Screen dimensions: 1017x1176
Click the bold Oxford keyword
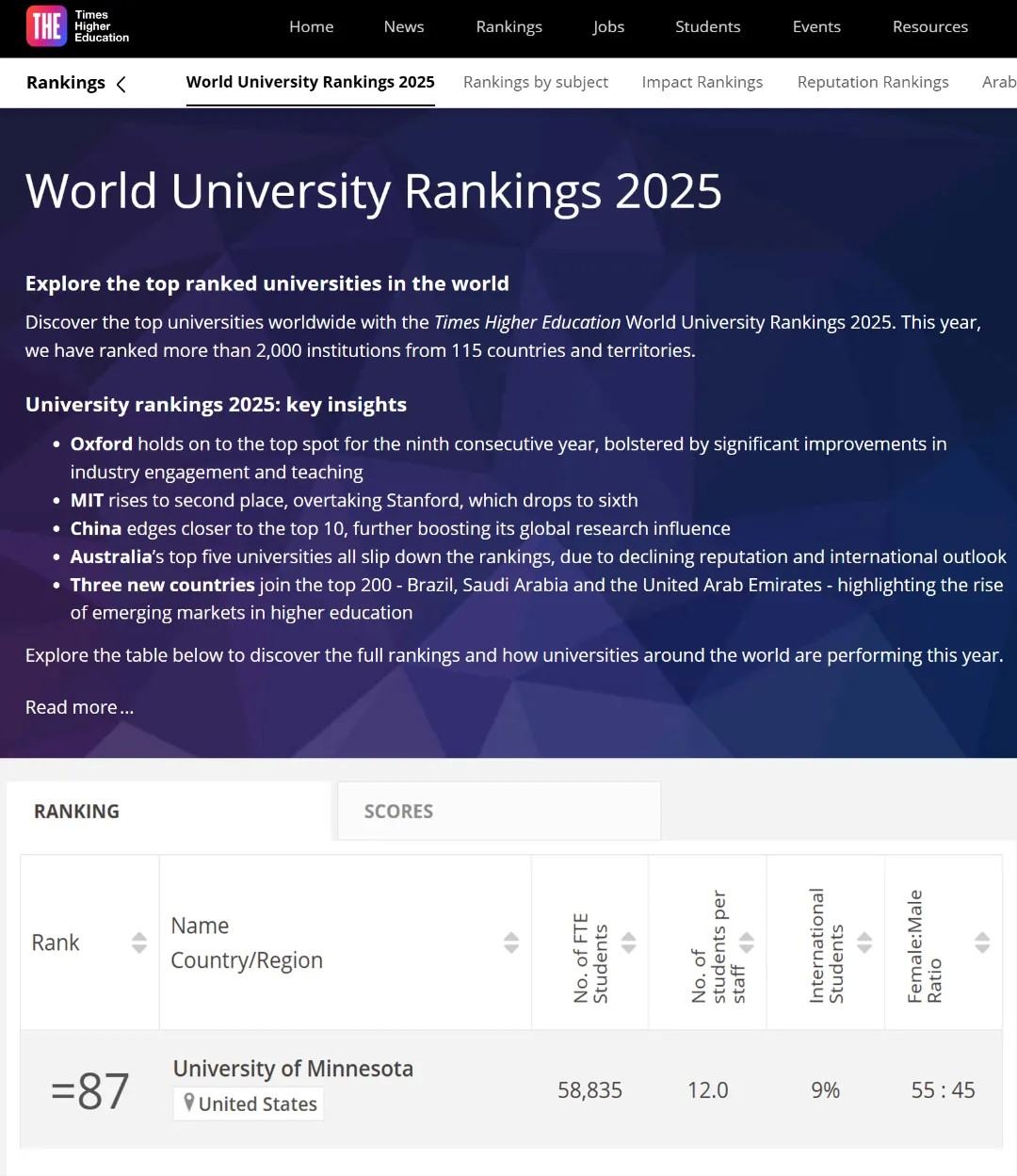coord(102,443)
